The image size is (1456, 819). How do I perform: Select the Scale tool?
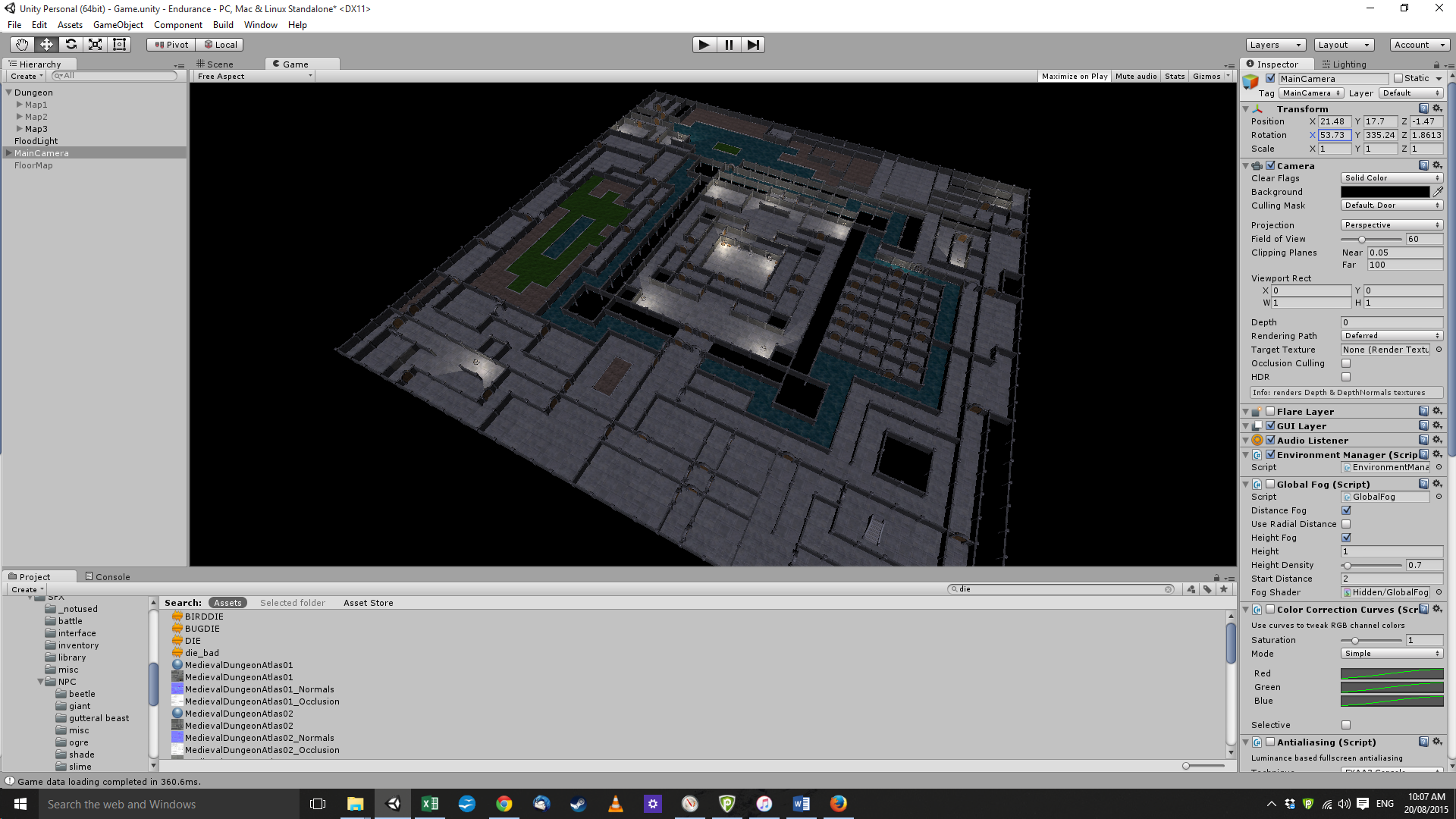(x=95, y=45)
